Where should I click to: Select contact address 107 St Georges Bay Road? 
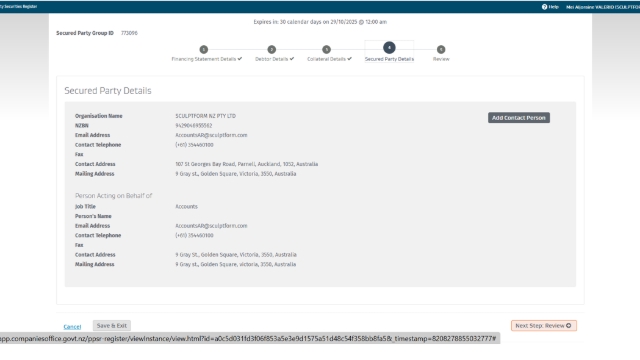click(x=247, y=164)
